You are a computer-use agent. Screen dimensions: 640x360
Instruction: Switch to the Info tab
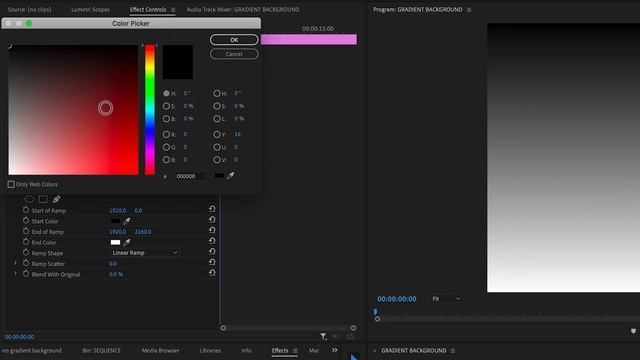pos(246,351)
